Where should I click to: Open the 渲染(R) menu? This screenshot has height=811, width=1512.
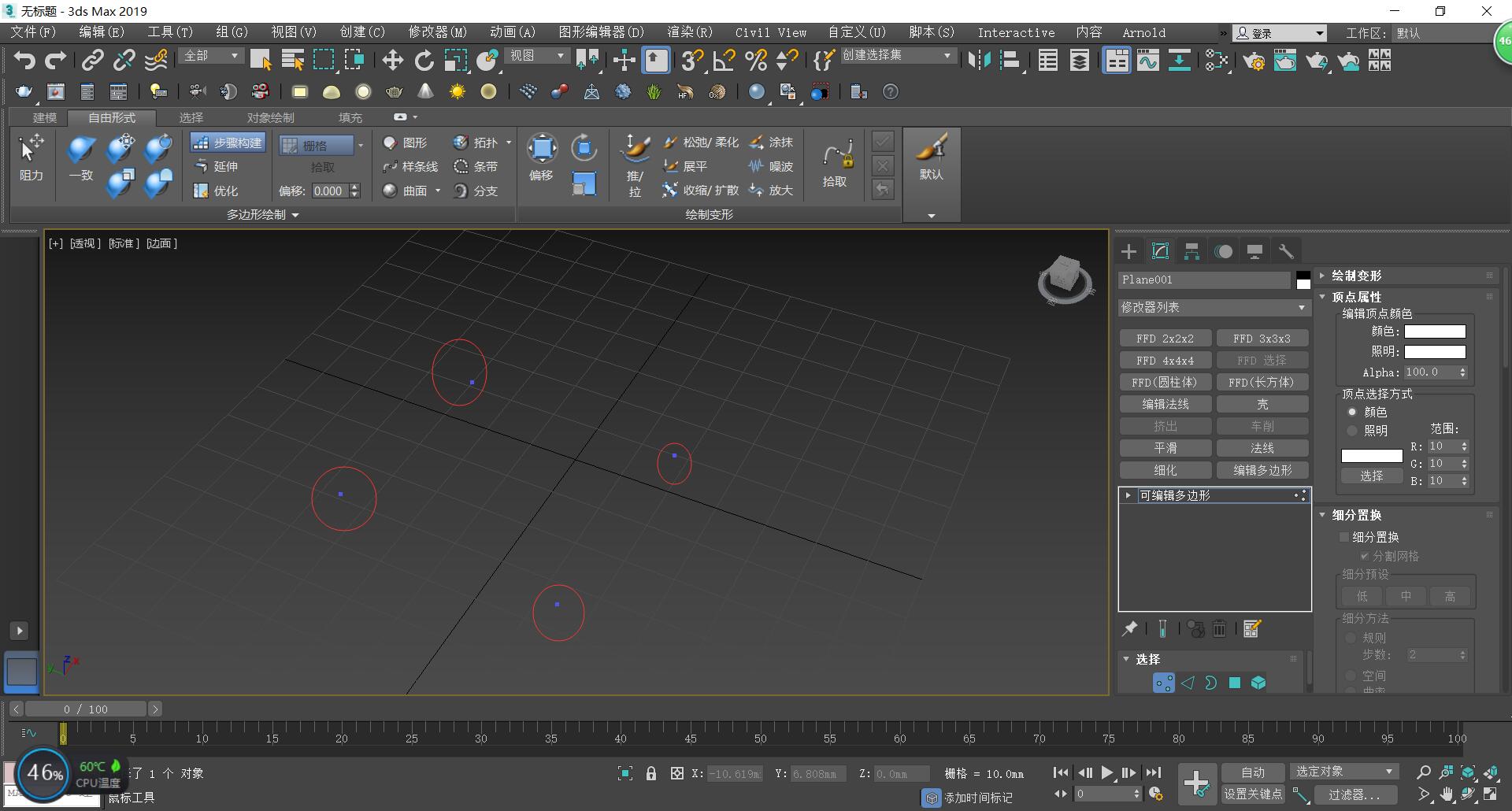(x=689, y=32)
